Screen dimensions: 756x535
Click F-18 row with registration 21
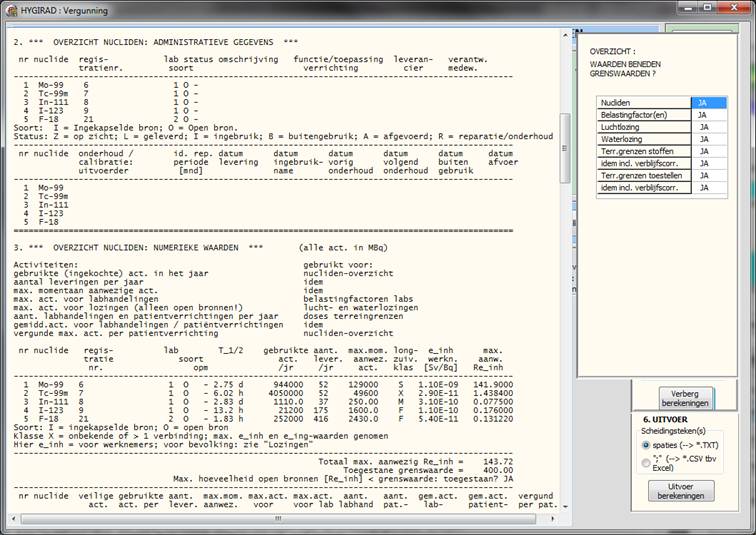pos(111,119)
